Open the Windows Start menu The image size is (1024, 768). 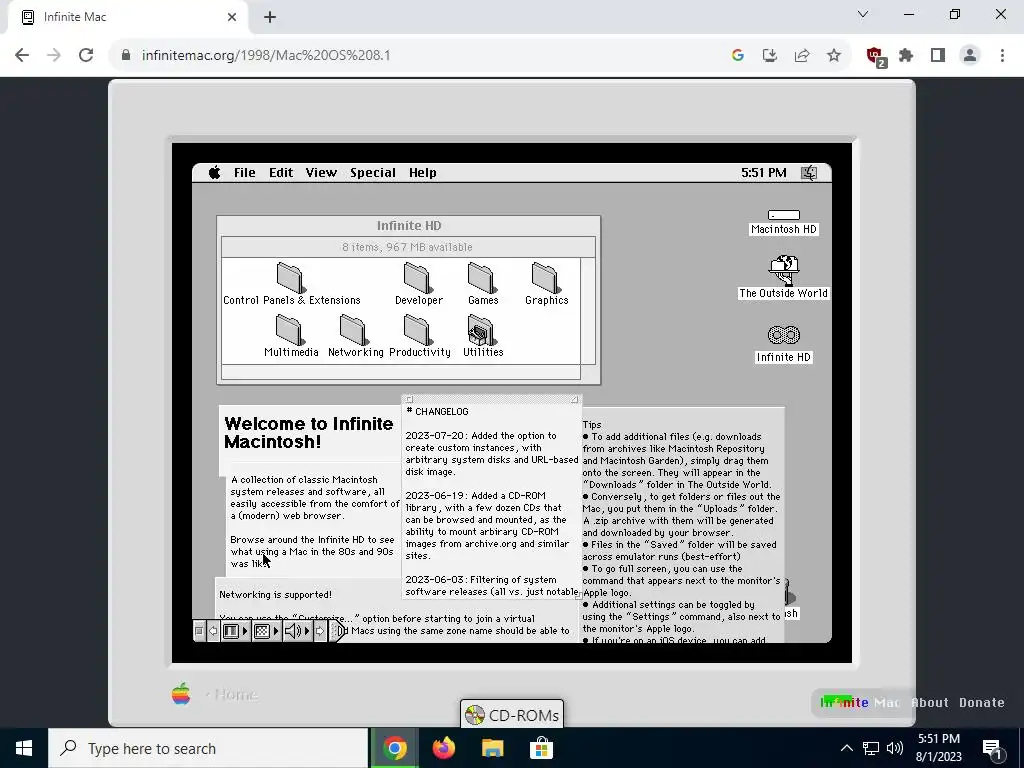point(24,748)
